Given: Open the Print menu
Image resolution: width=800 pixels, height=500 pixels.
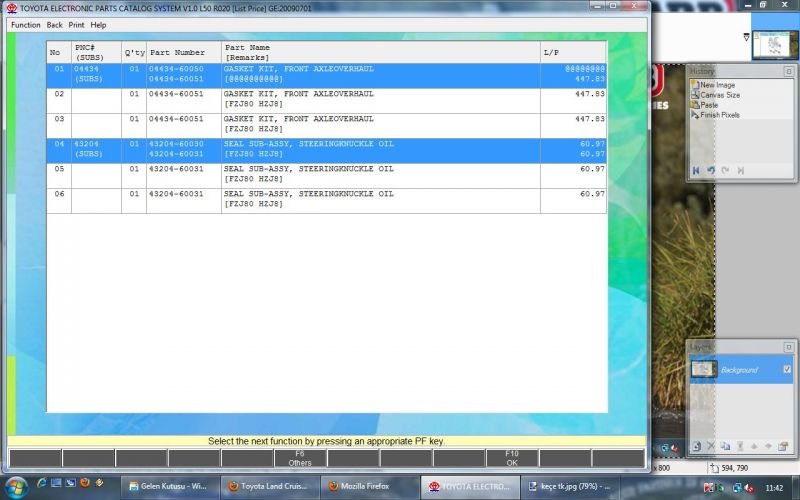Looking at the screenshot, I should (x=76, y=24).
